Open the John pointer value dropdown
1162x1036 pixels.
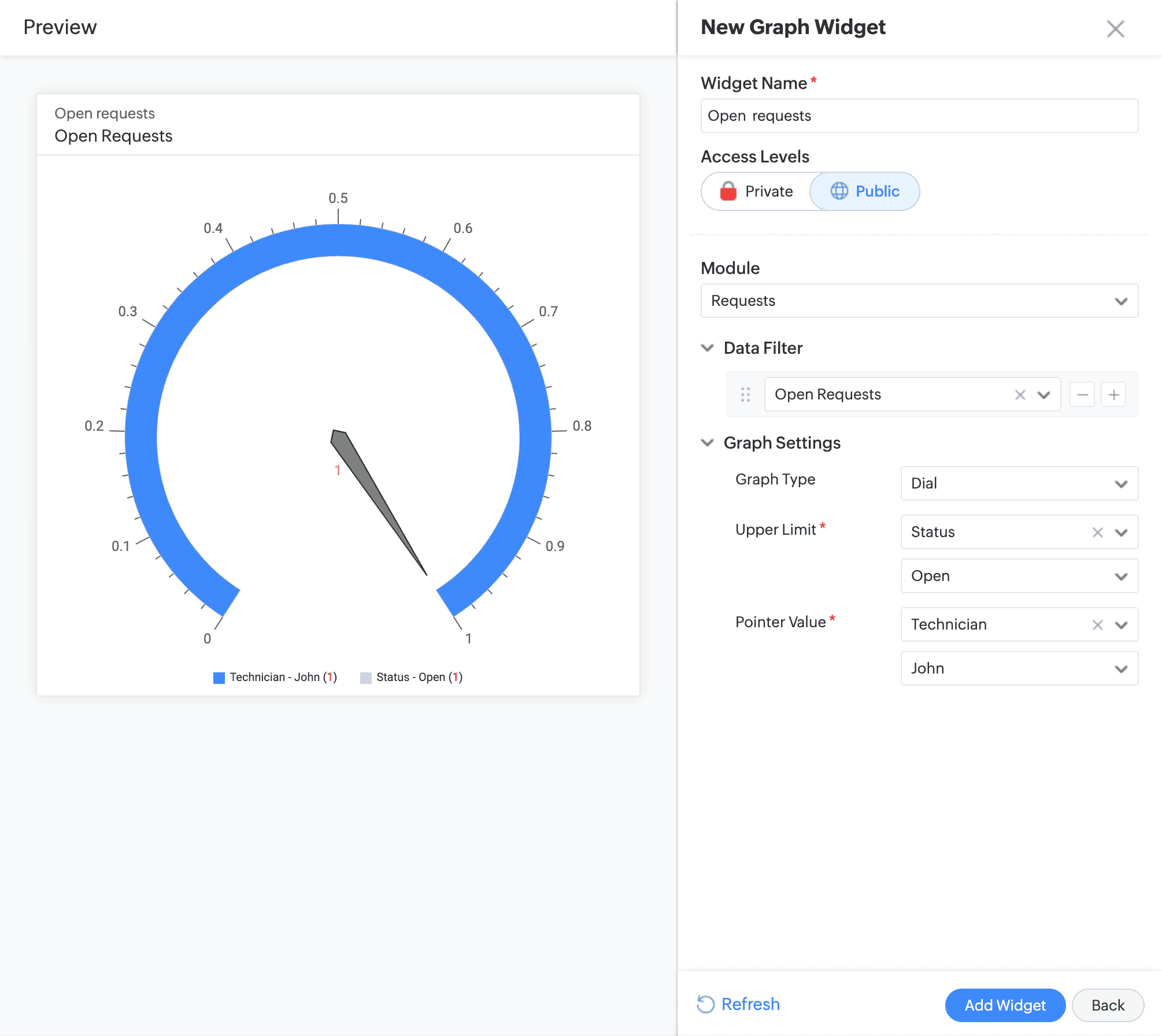click(1019, 668)
